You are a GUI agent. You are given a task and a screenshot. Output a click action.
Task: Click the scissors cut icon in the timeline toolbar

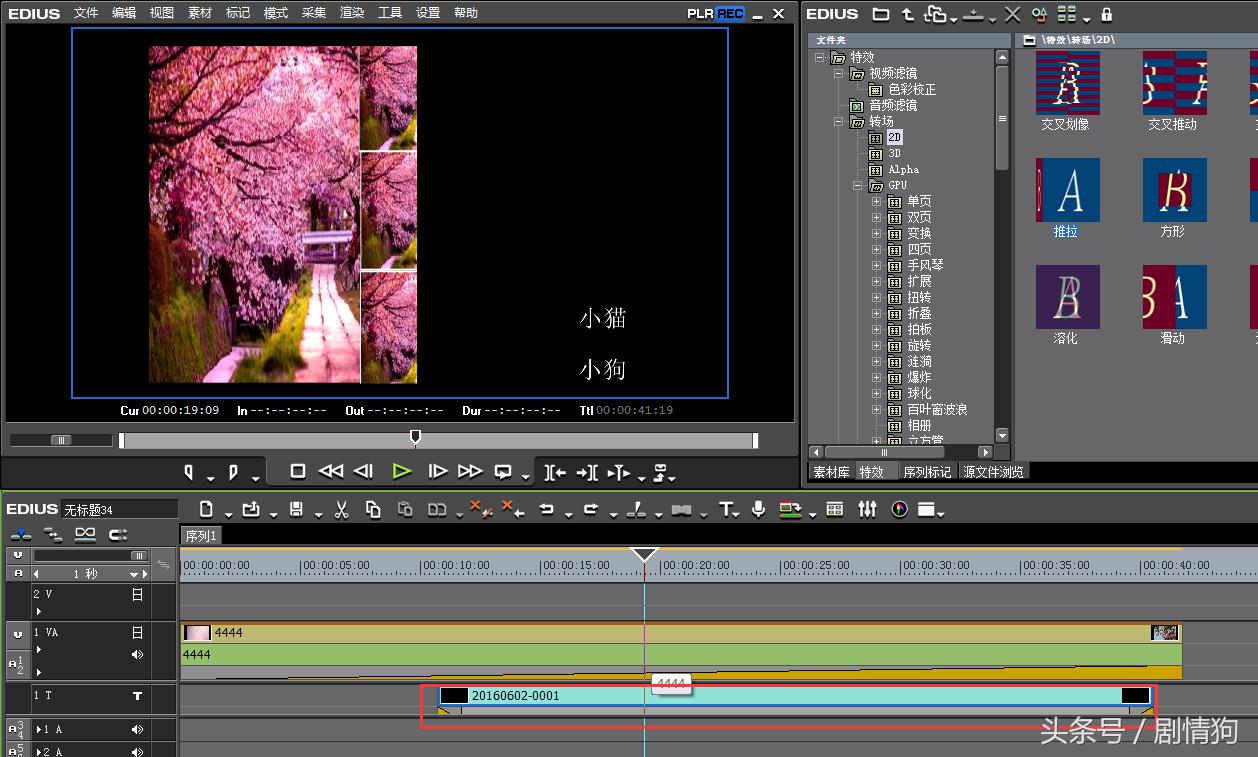pos(341,510)
